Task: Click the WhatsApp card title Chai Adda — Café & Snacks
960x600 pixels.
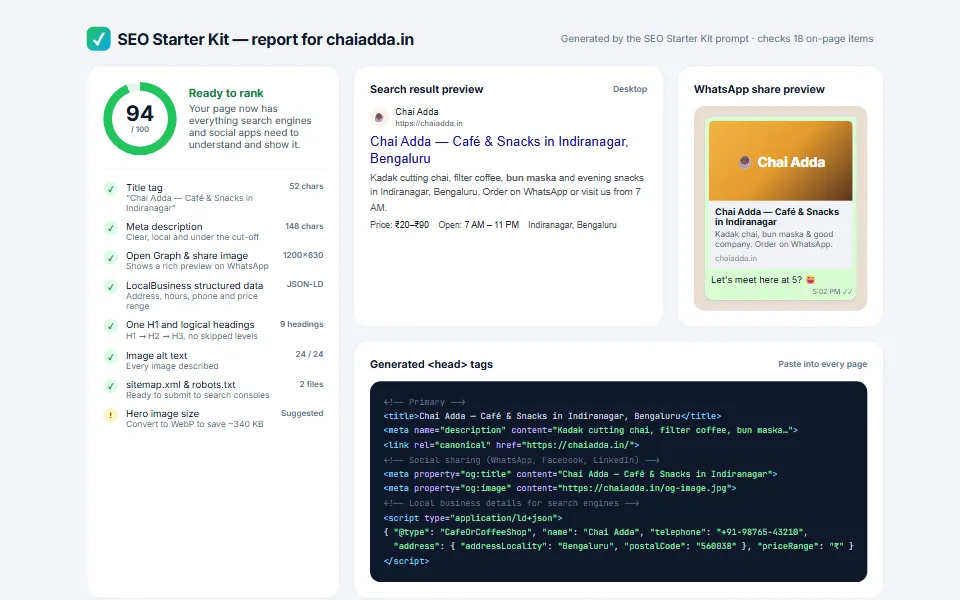Action: pos(777,217)
